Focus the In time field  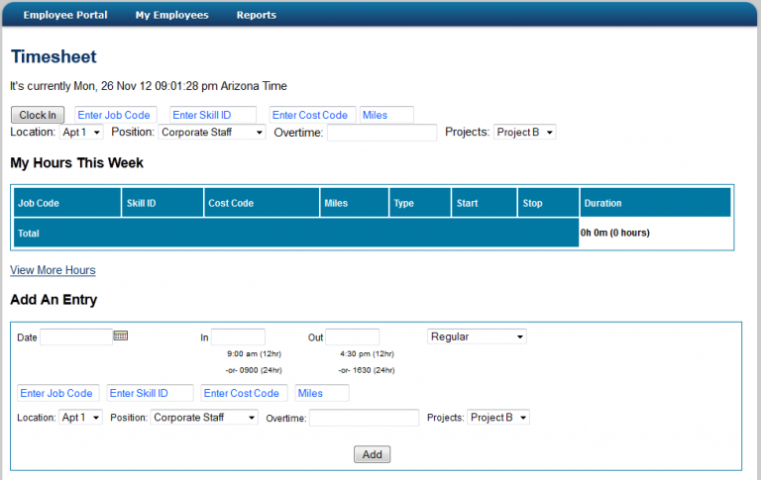(x=238, y=337)
